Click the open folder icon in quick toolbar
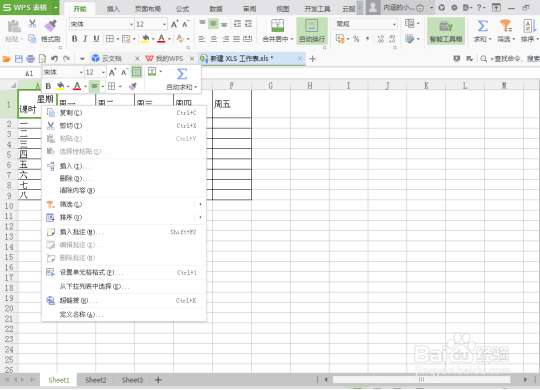The width and height of the screenshot is (540, 390). click(7, 59)
